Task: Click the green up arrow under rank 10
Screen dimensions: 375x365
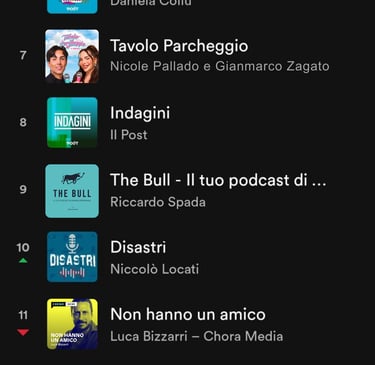Action: pyautogui.click(x=23, y=261)
